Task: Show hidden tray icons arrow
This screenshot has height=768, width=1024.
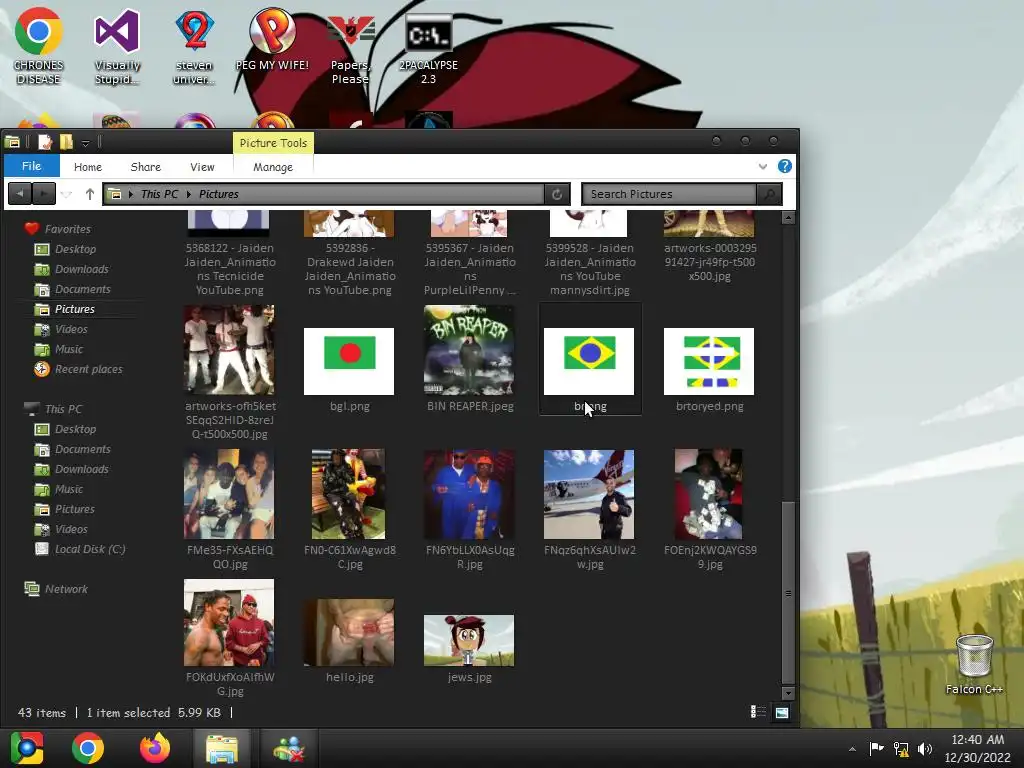Action: pos(852,749)
